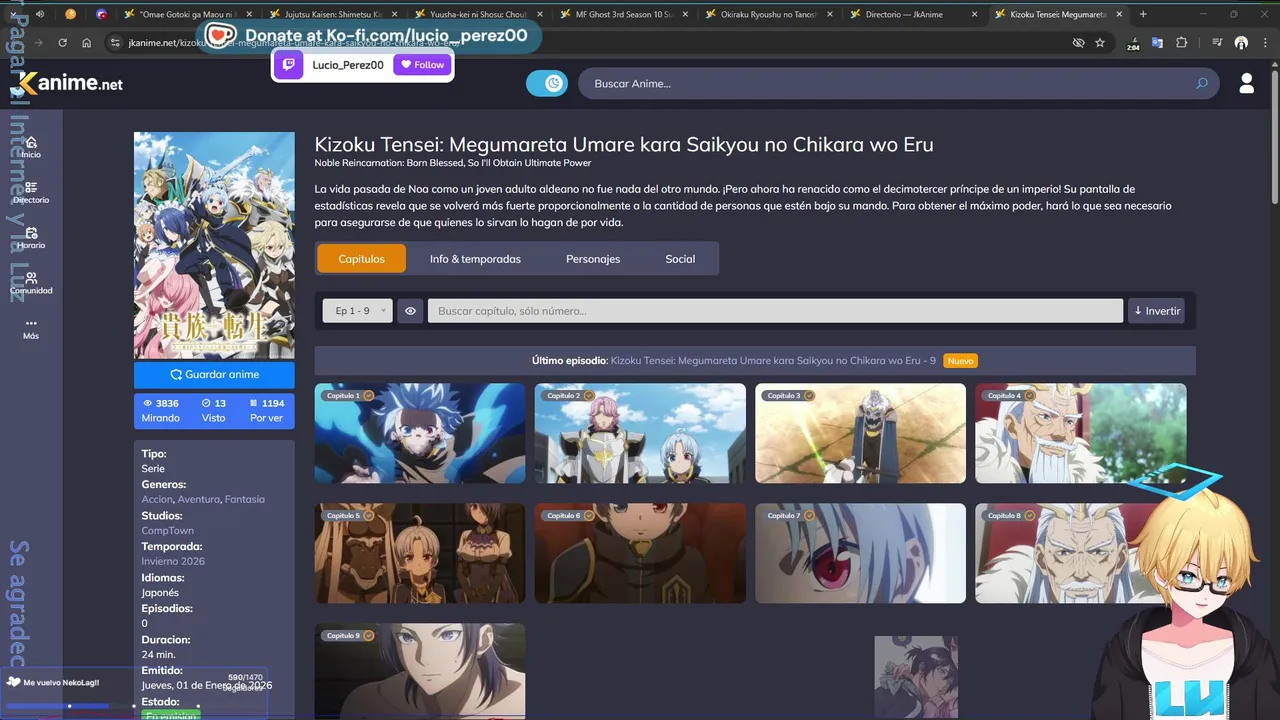Toggle watched checkmark on Capítulo 7
The width and height of the screenshot is (1280, 720).
pyautogui.click(x=809, y=516)
